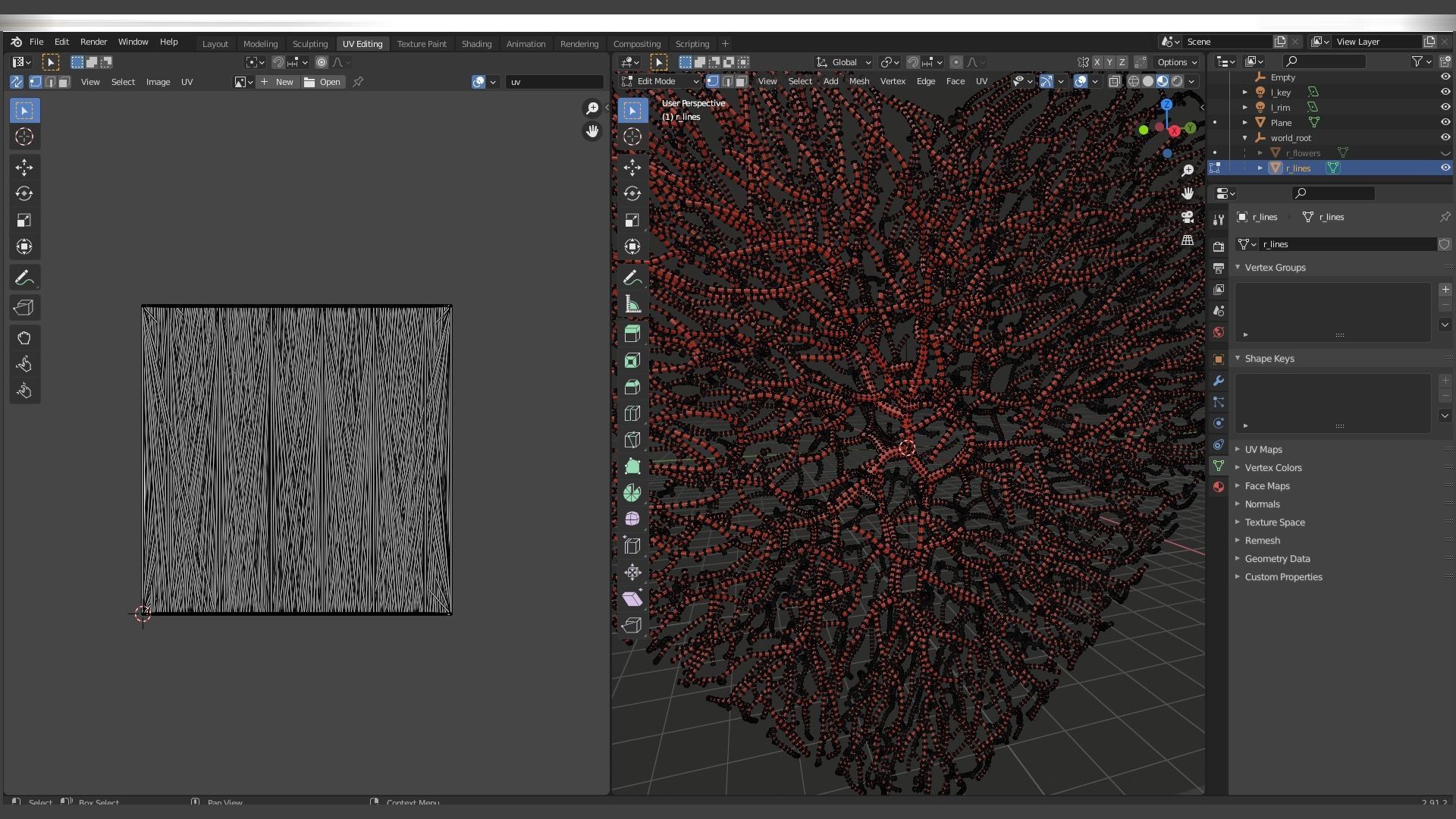Open the Modifier properties tab

(x=1219, y=381)
